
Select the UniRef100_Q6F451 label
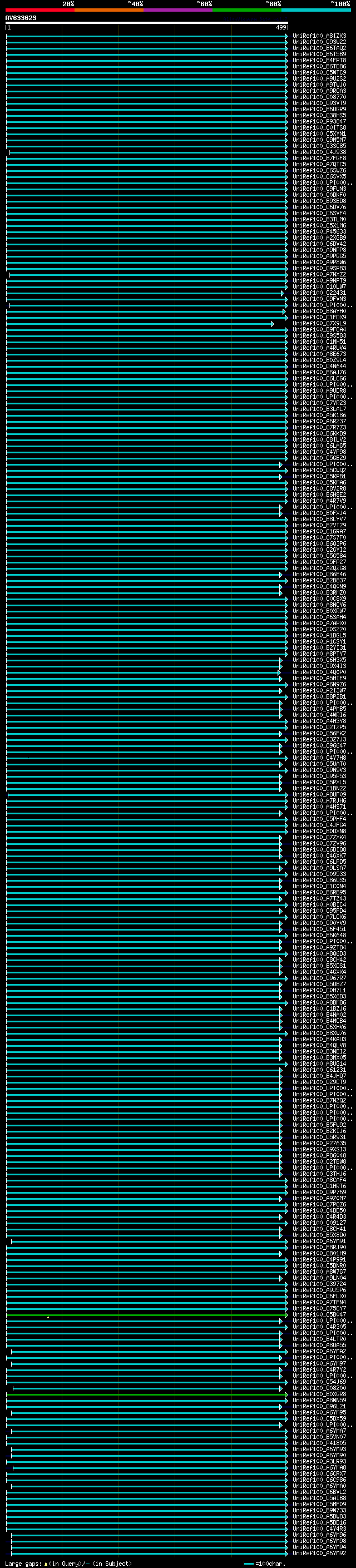point(319,930)
